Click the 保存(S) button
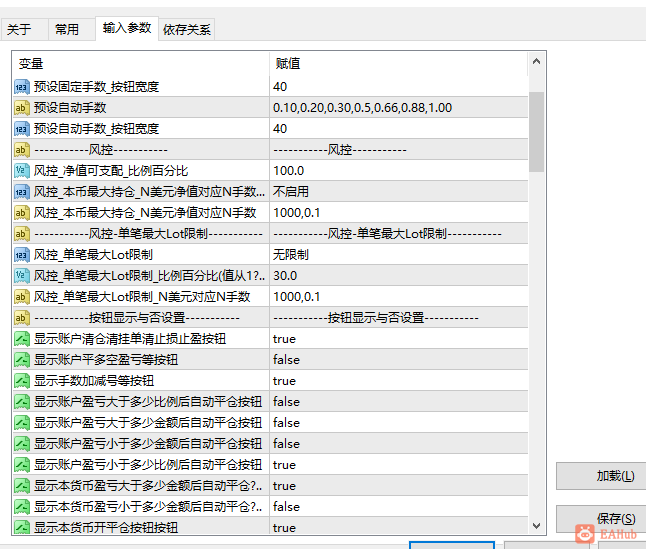This screenshot has height=549, width=646. [x=601, y=519]
